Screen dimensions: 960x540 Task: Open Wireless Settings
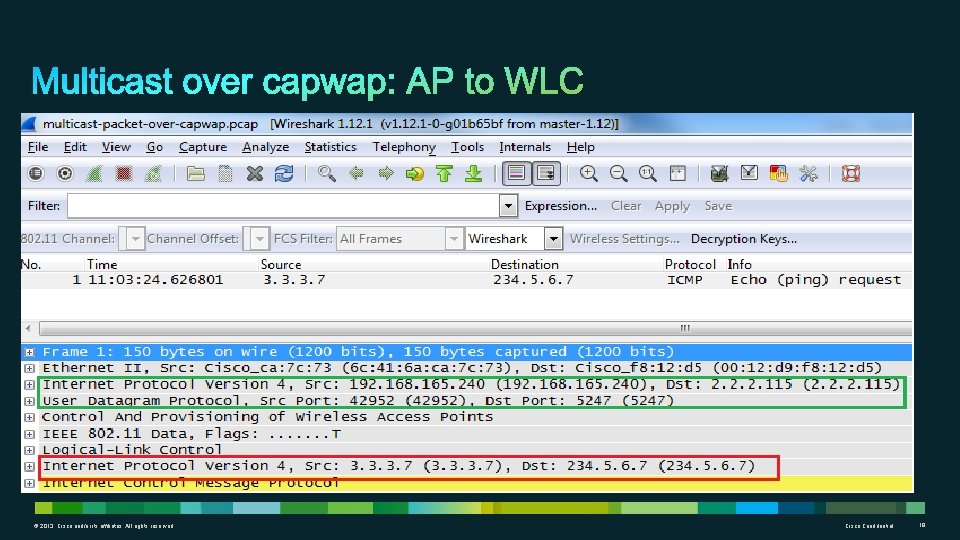(624, 239)
